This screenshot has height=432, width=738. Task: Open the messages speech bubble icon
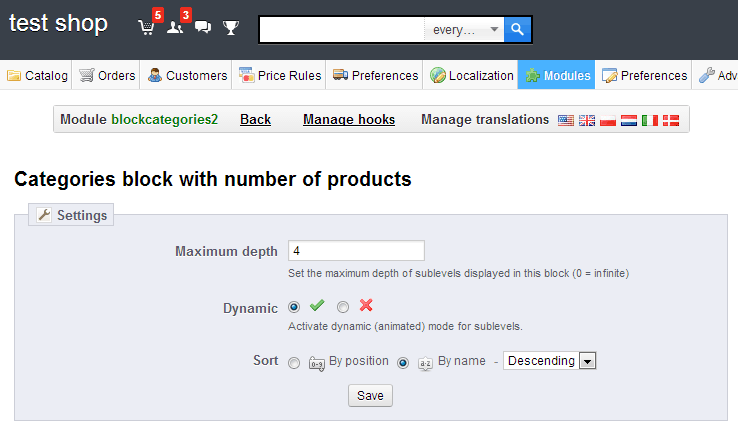(x=203, y=27)
